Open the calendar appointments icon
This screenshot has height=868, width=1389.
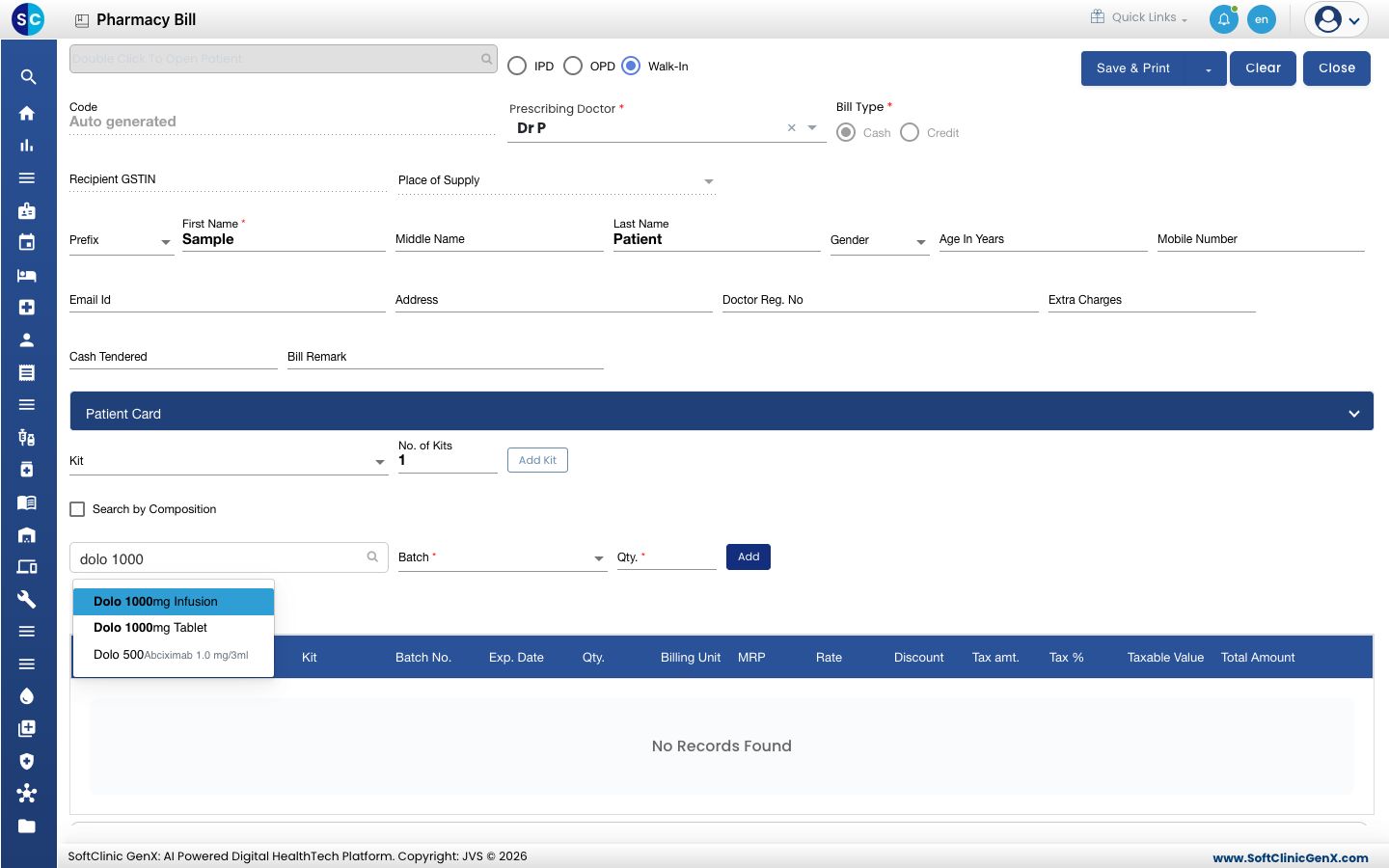pos(27,242)
